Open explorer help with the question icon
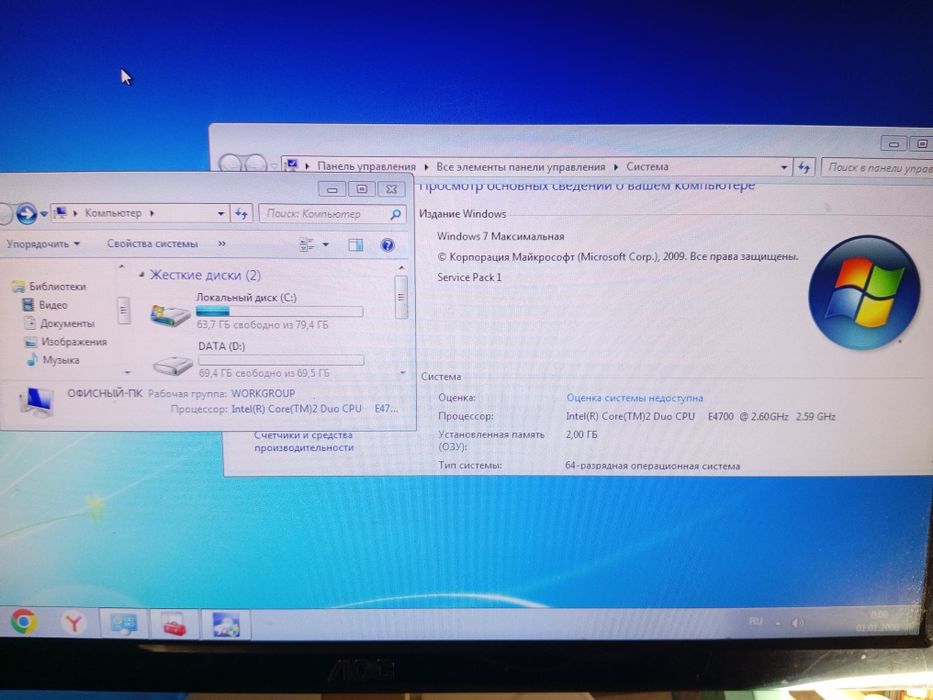The height and width of the screenshot is (700, 933). coord(387,245)
